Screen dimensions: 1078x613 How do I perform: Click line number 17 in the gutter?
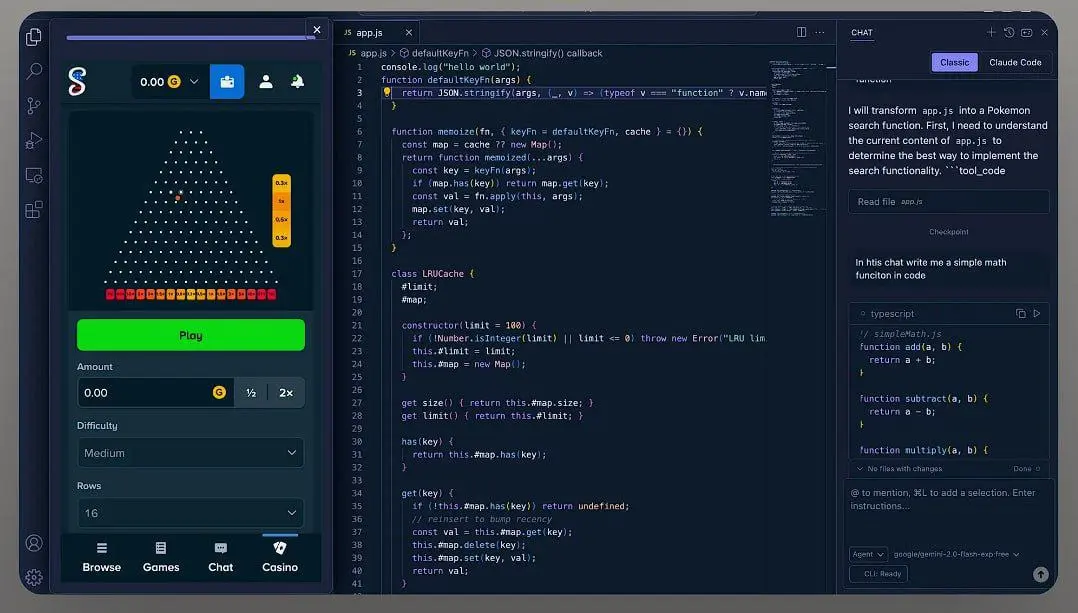(x=357, y=274)
